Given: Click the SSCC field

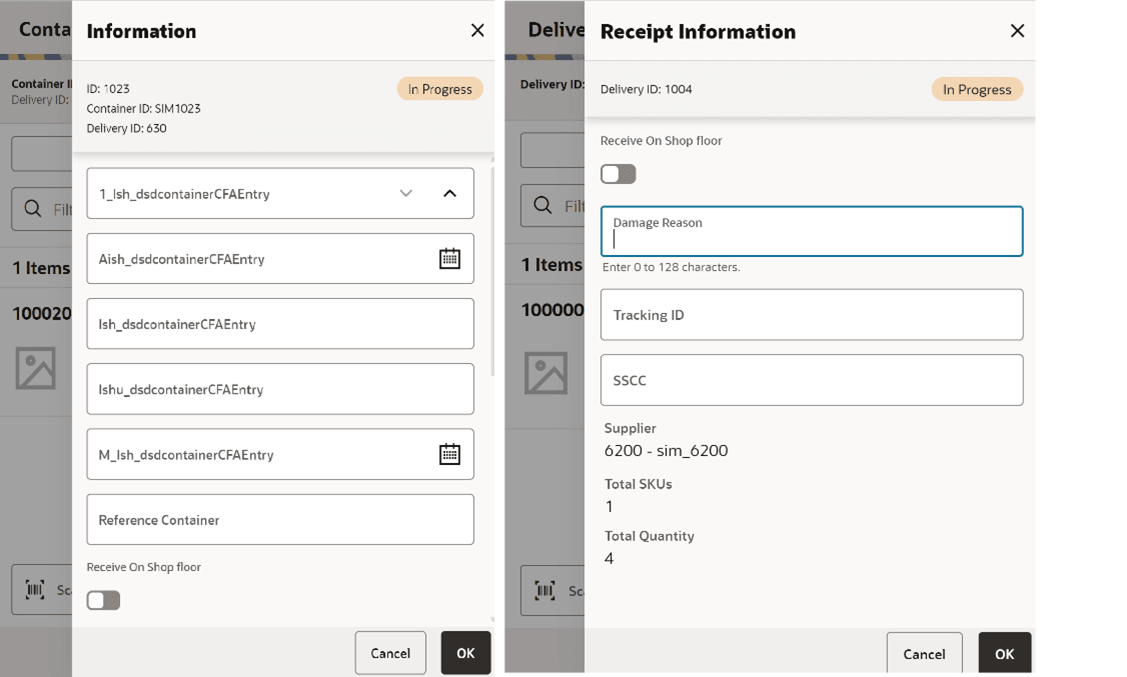Looking at the screenshot, I should pos(812,380).
